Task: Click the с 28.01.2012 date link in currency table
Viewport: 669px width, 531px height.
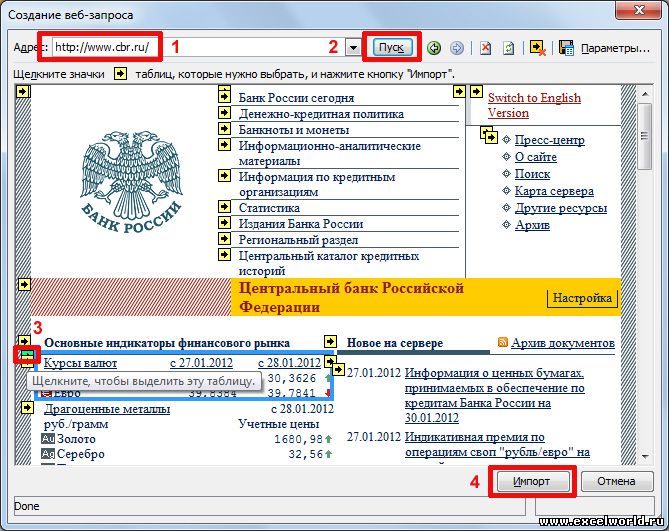Action: pos(289,363)
